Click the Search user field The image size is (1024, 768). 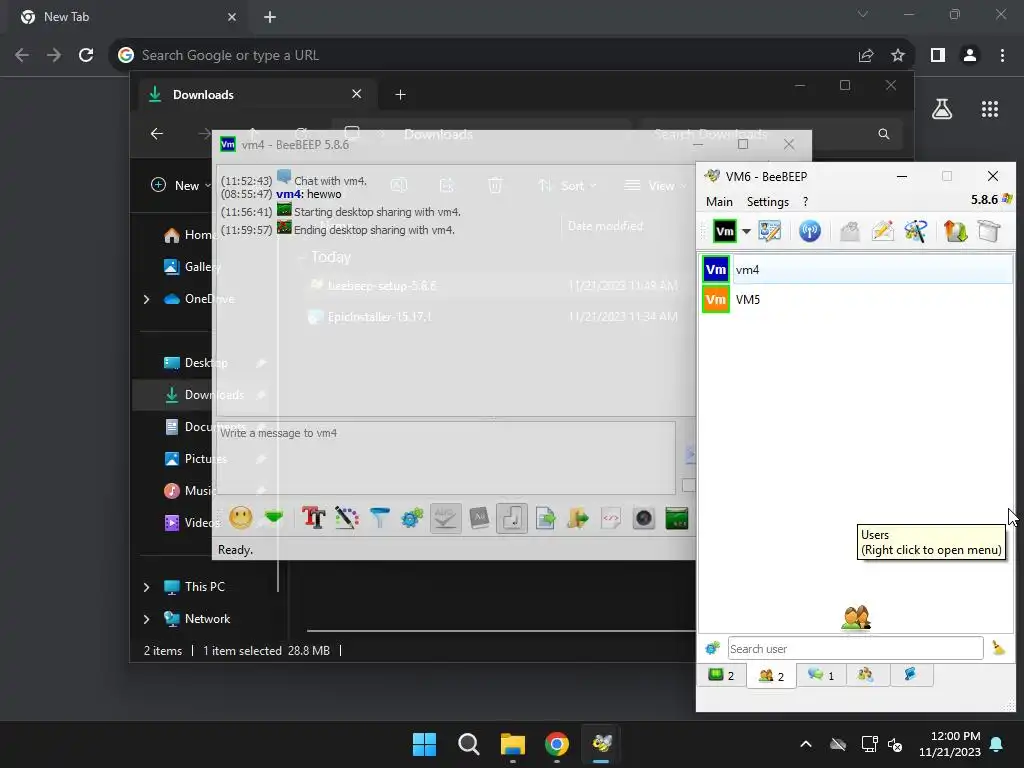pyautogui.click(x=856, y=648)
